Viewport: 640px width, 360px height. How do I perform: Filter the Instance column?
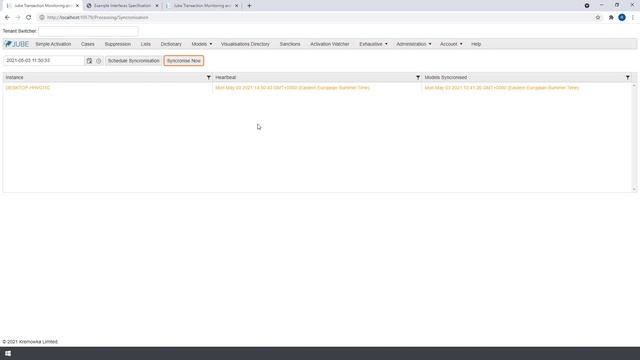point(209,77)
